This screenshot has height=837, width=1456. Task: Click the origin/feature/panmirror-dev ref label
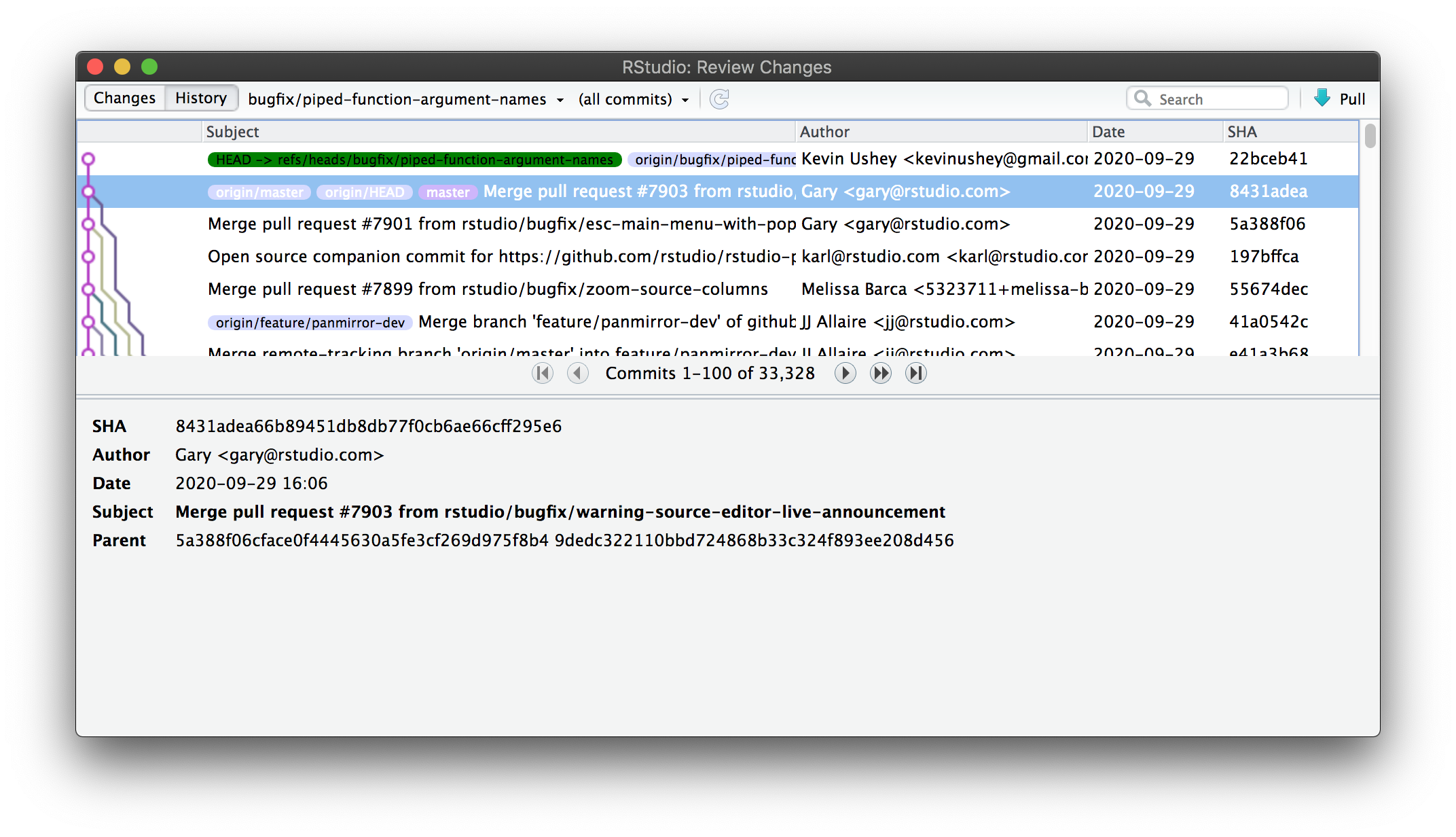coord(310,323)
